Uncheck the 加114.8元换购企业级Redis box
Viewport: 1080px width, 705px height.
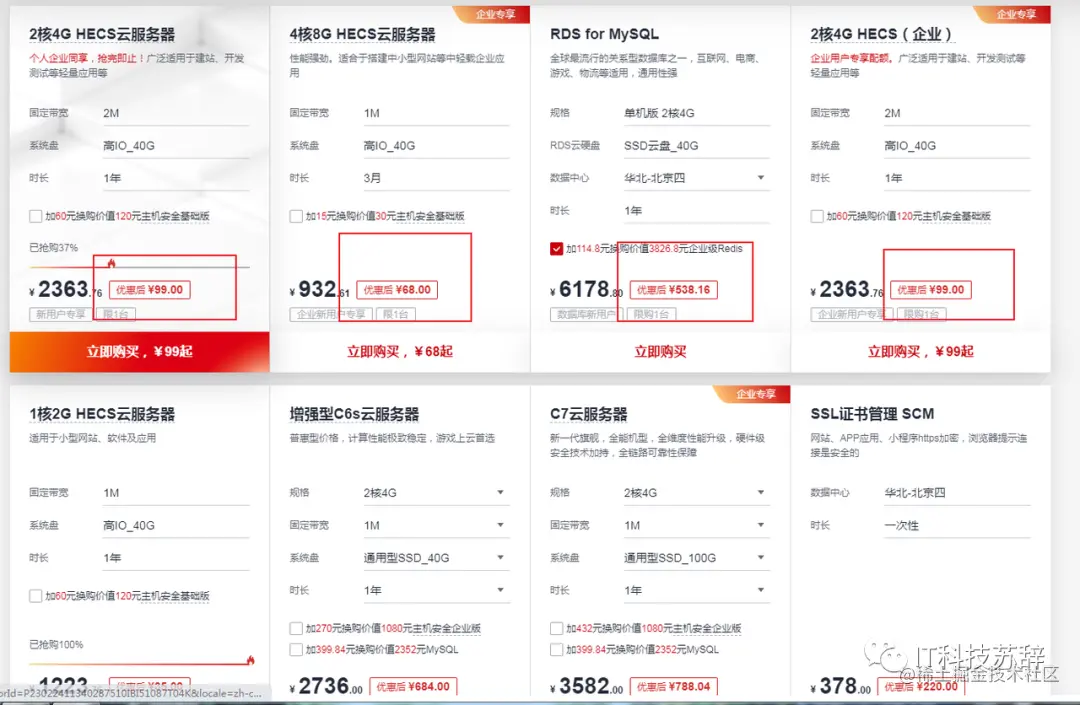tap(557, 249)
